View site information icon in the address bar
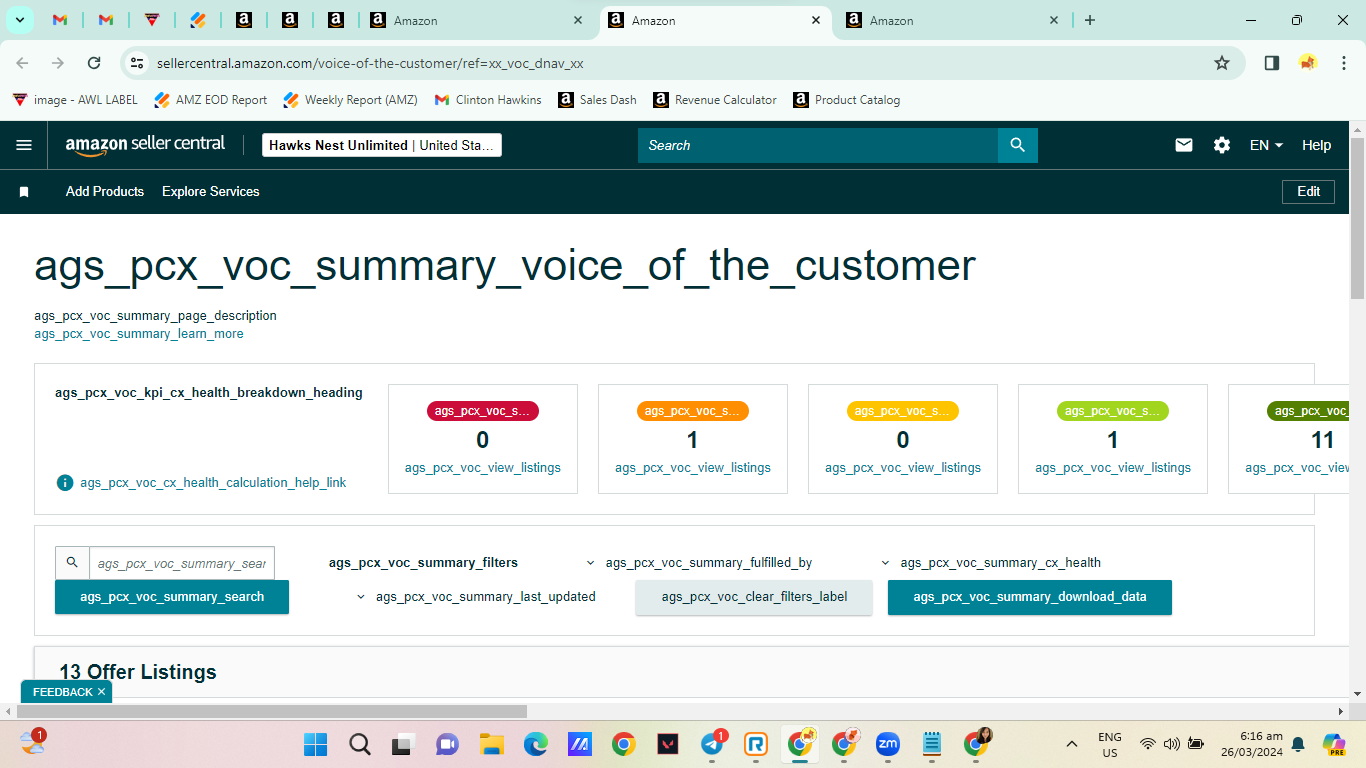Screen dimensions: 1366x768 (x=138, y=63)
